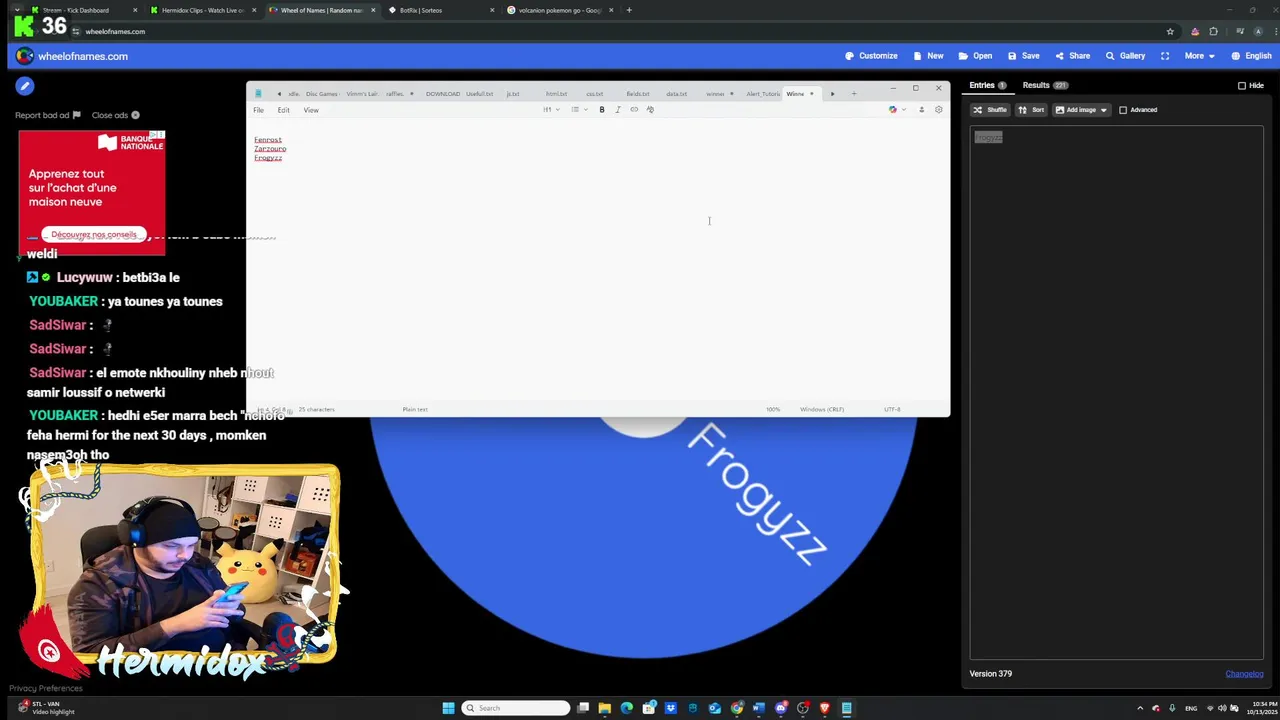Open the browser profile avatar
This screenshot has width=1280, height=720.
pyautogui.click(x=1258, y=32)
